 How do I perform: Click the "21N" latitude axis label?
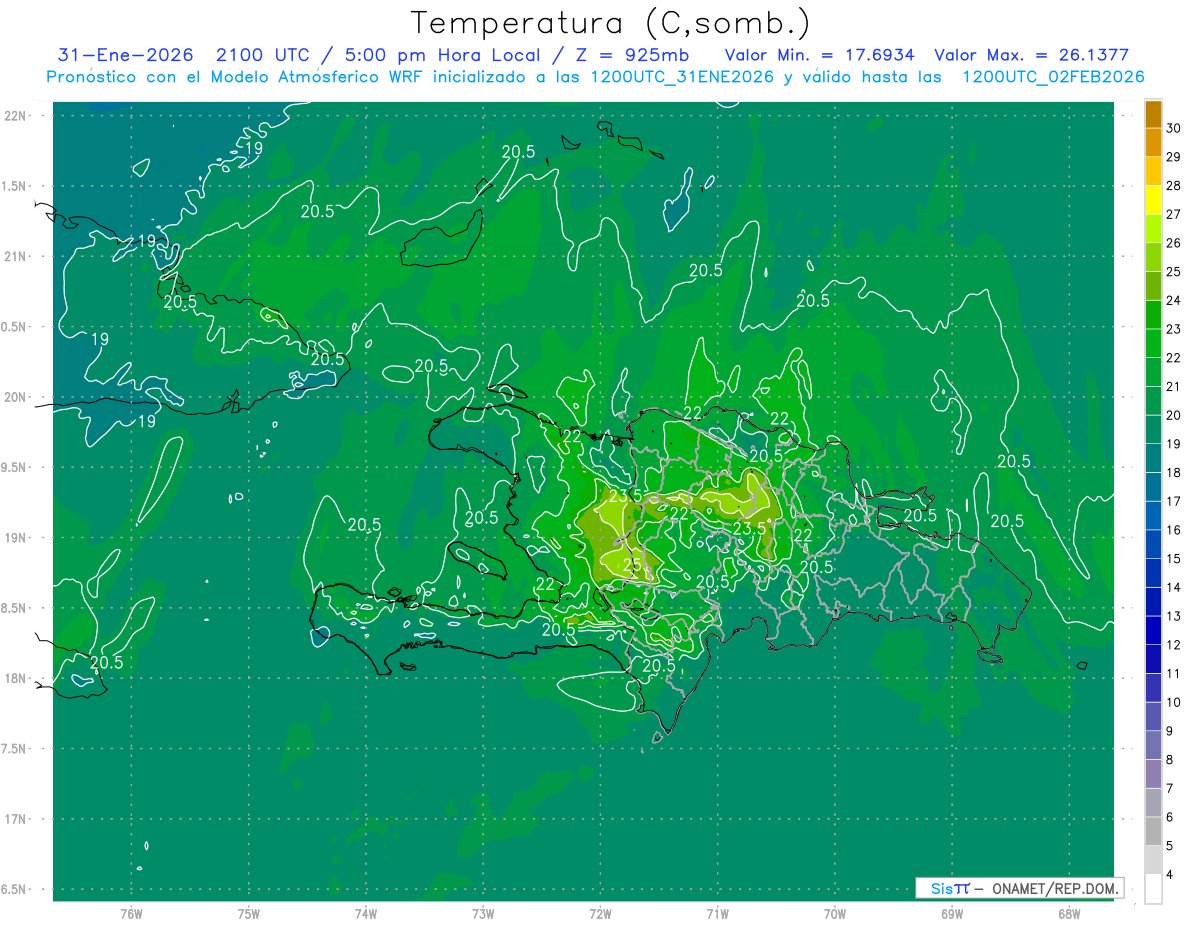pos(17,257)
